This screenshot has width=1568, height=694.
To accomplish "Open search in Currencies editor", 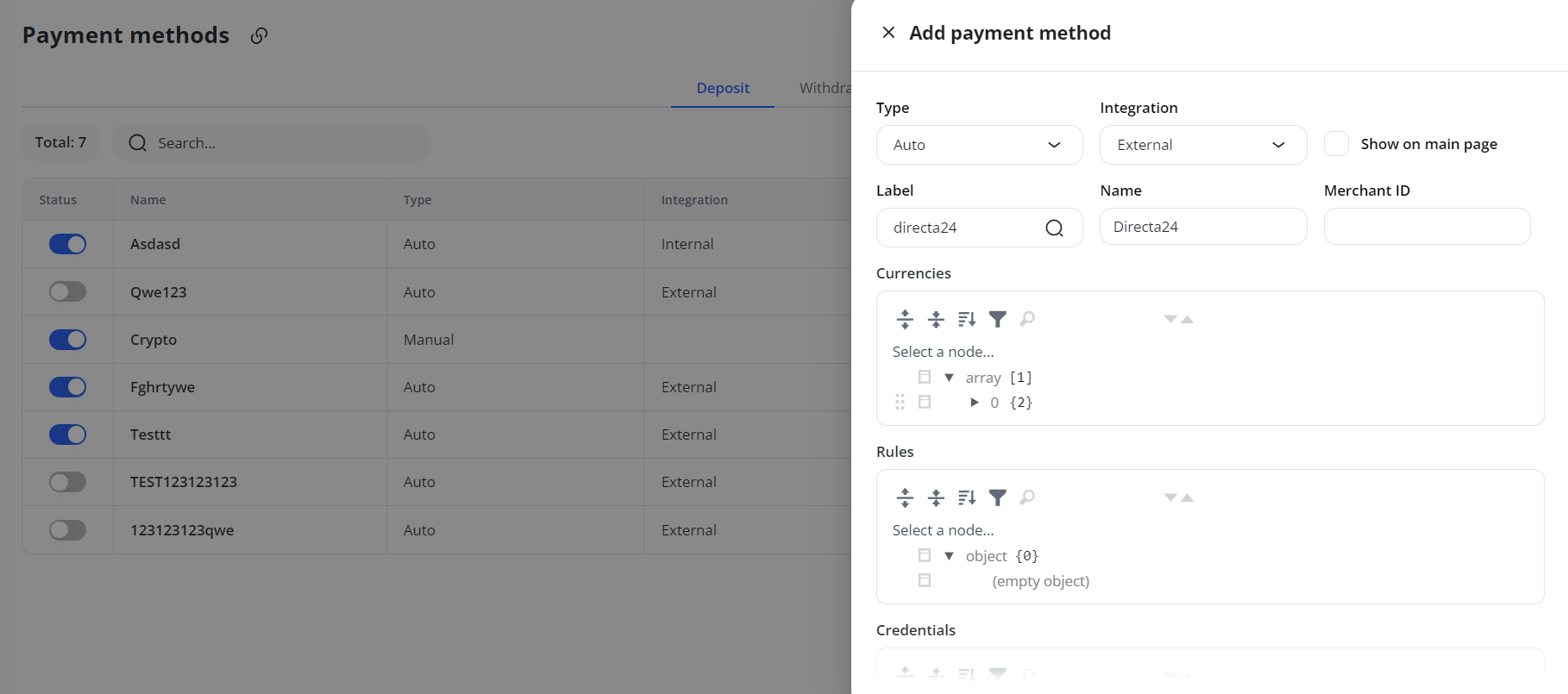I will point(1027,319).
